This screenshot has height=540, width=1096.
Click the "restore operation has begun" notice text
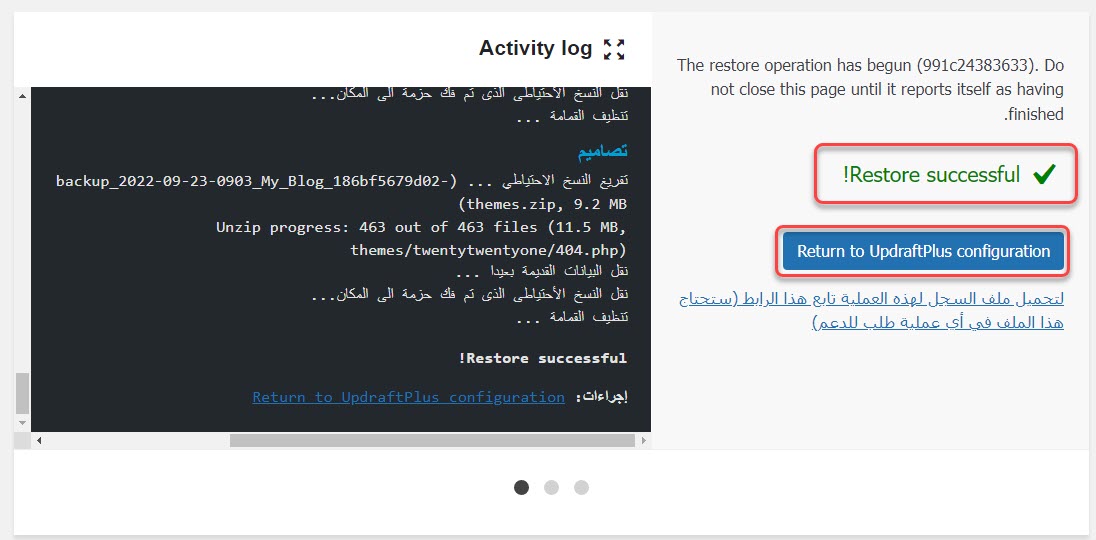[x=870, y=89]
